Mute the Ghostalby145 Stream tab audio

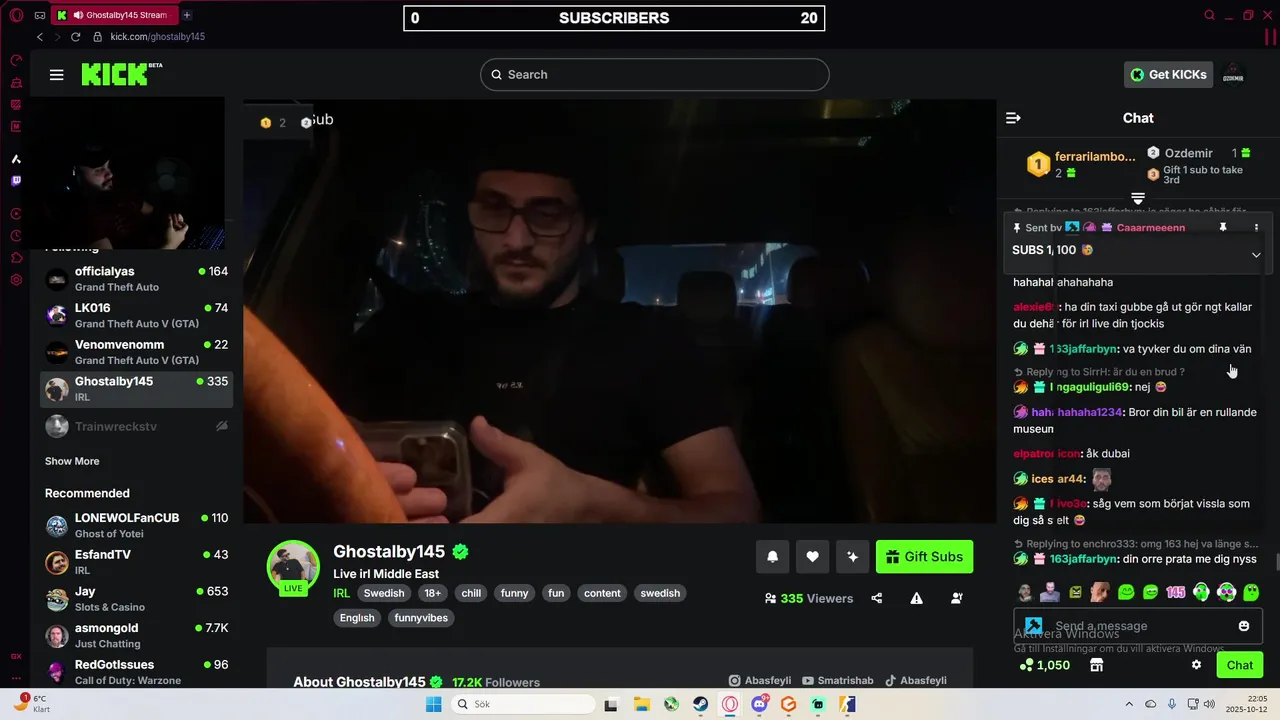78,15
